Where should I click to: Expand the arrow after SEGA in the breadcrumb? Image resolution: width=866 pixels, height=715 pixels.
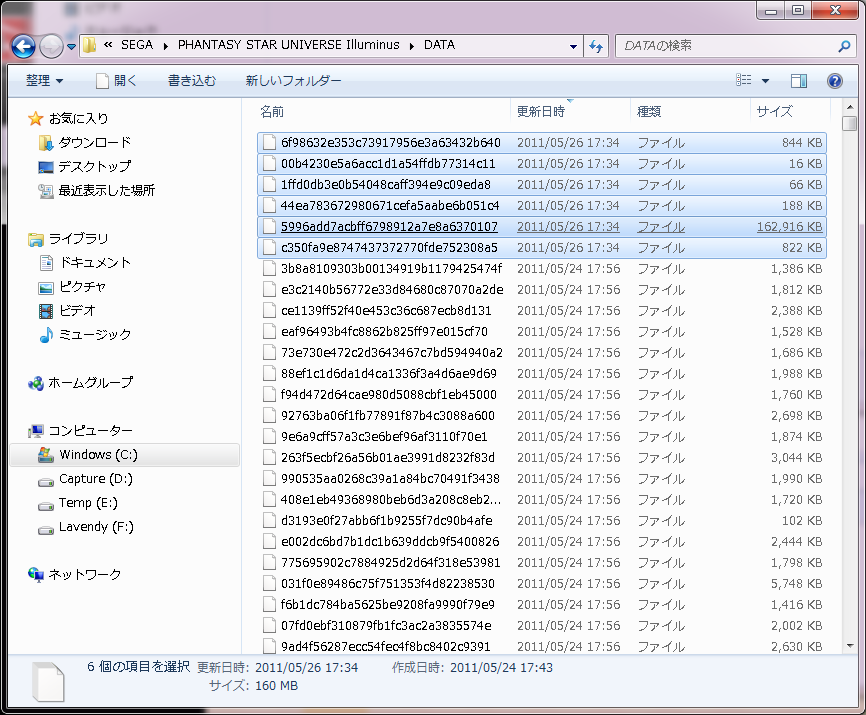(x=166, y=46)
